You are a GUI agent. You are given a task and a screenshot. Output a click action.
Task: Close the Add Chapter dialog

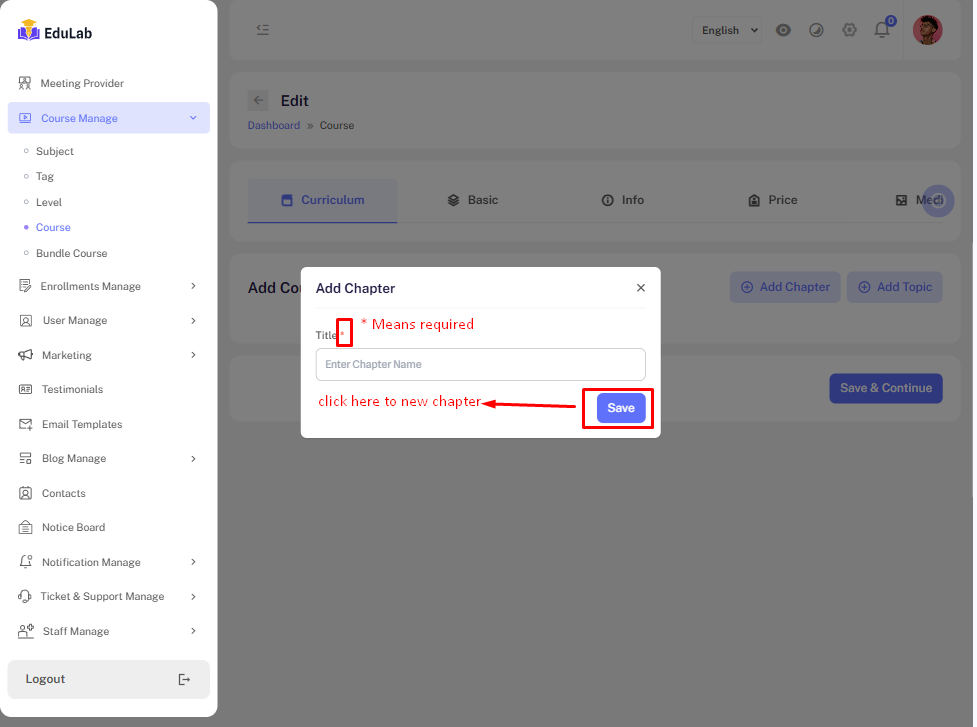641,288
